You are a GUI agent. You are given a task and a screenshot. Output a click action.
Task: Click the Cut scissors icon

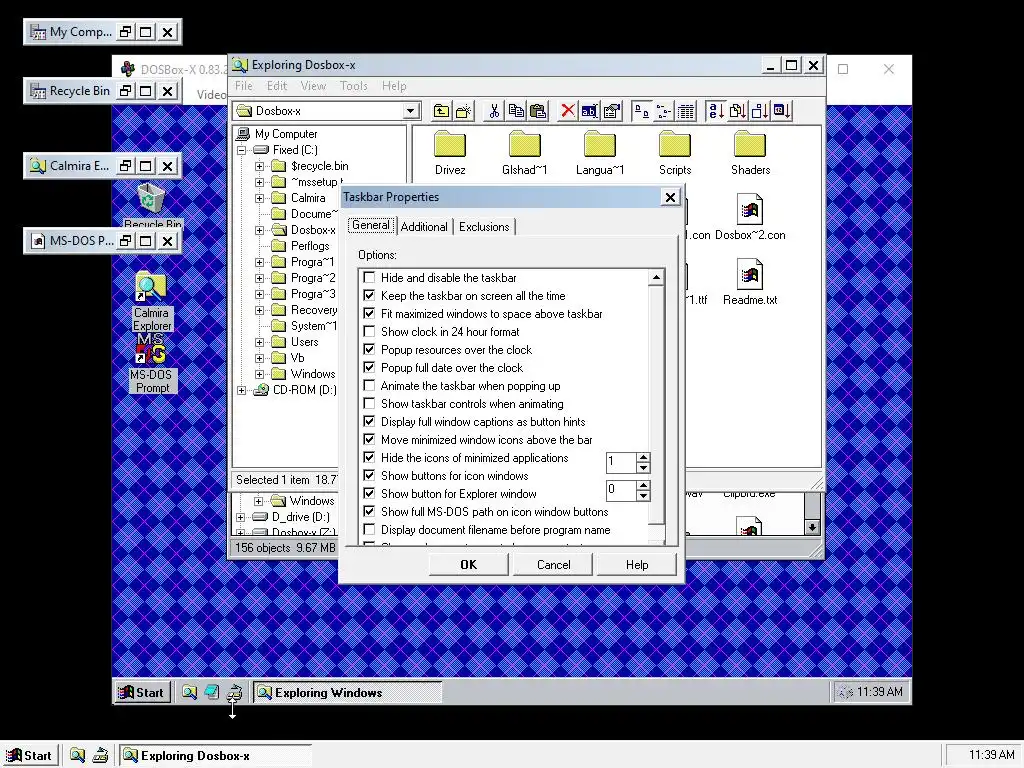coord(494,111)
